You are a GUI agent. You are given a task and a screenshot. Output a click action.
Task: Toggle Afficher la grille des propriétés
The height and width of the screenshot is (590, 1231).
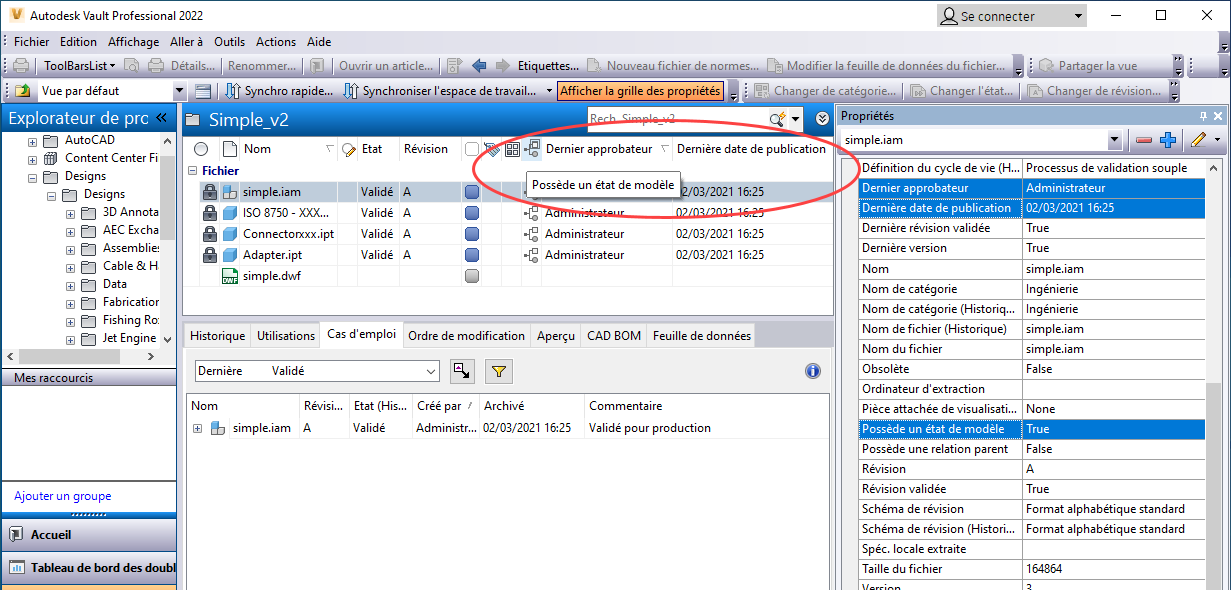[640, 91]
